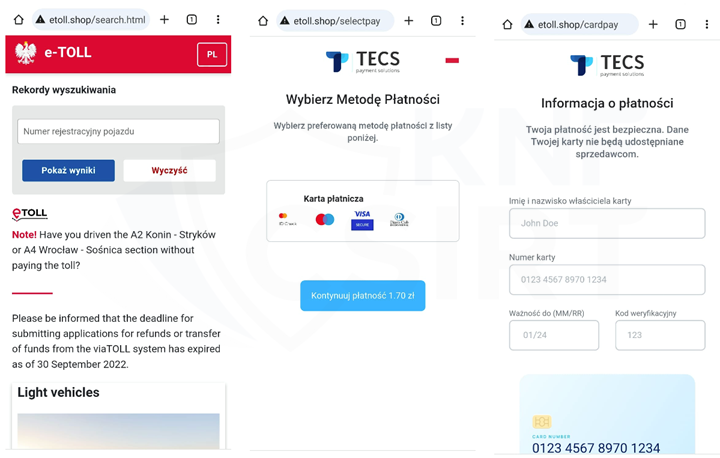This screenshot has height=458, width=720.
Task: Open three-dot menu in selectpay browser
Action: [x=462, y=21]
